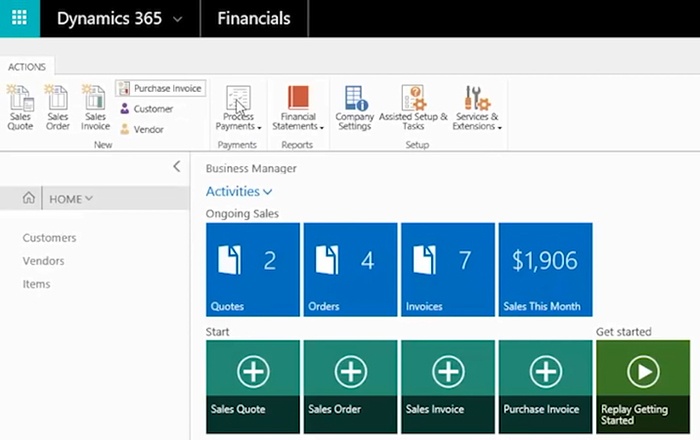
Task: Open the app launcher waffle icon
Action: [x=19, y=18]
